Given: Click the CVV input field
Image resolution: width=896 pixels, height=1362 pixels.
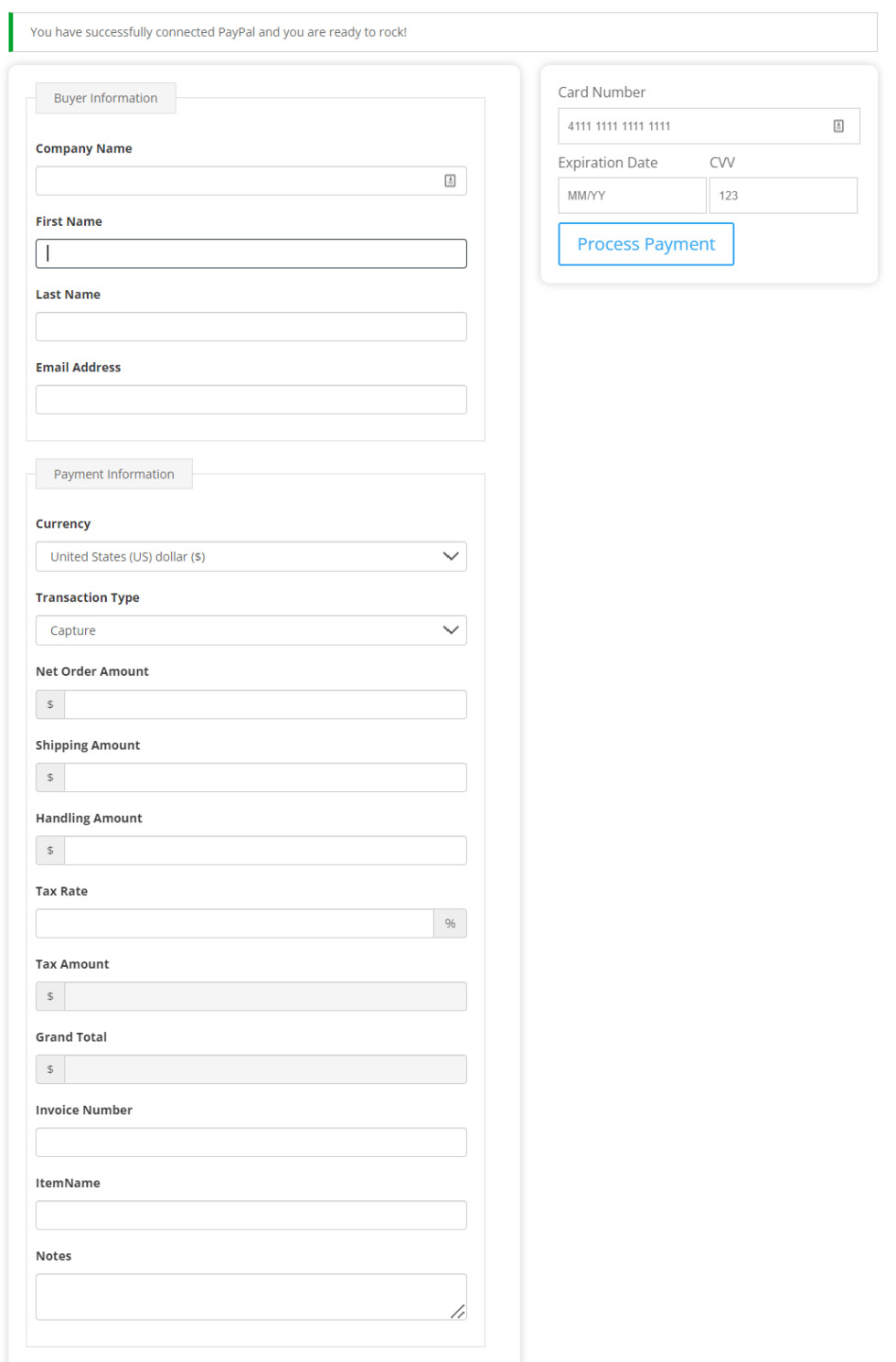Looking at the screenshot, I should [x=784, y=196].
